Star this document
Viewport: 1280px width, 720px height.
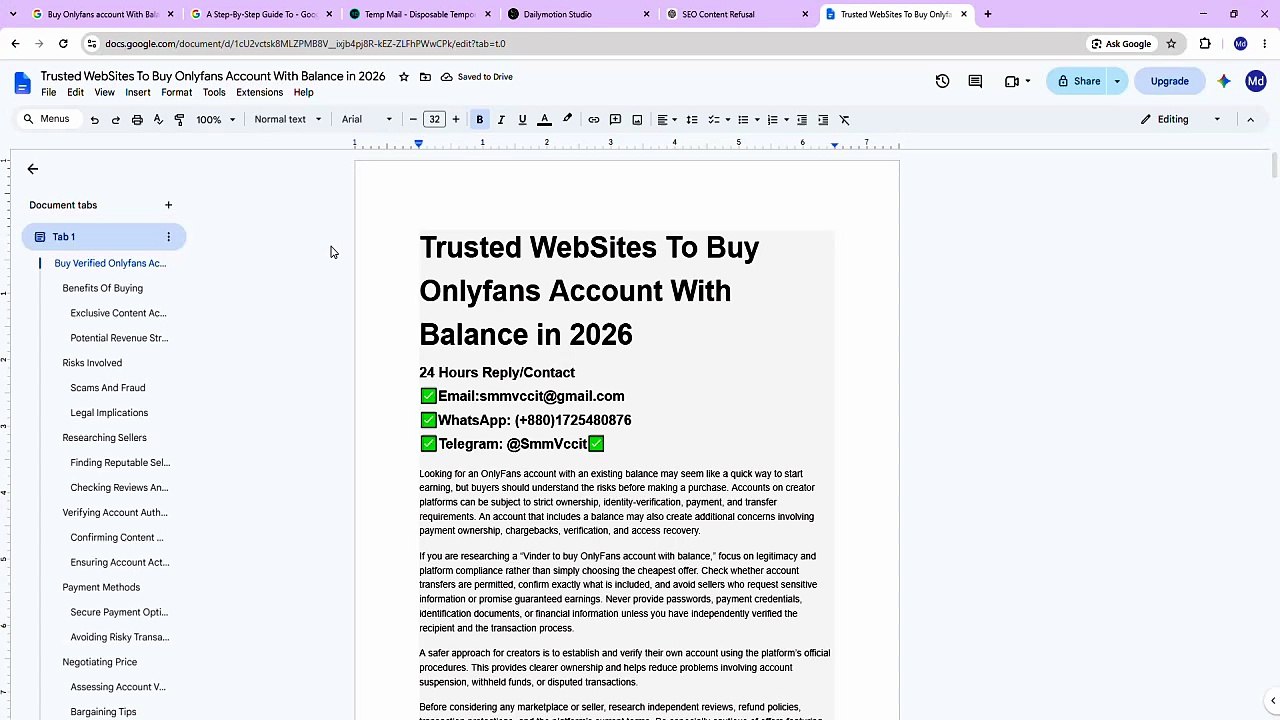point(404,77)
